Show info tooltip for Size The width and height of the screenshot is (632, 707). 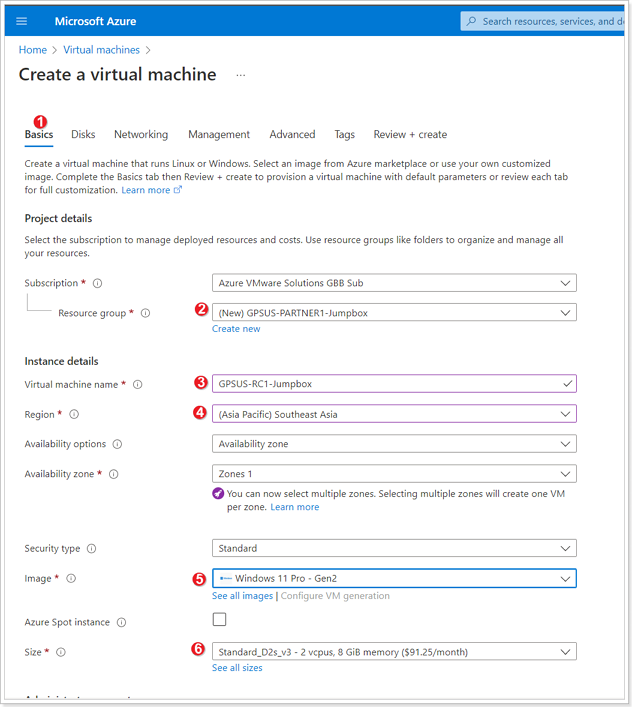[x=61, y=652]
